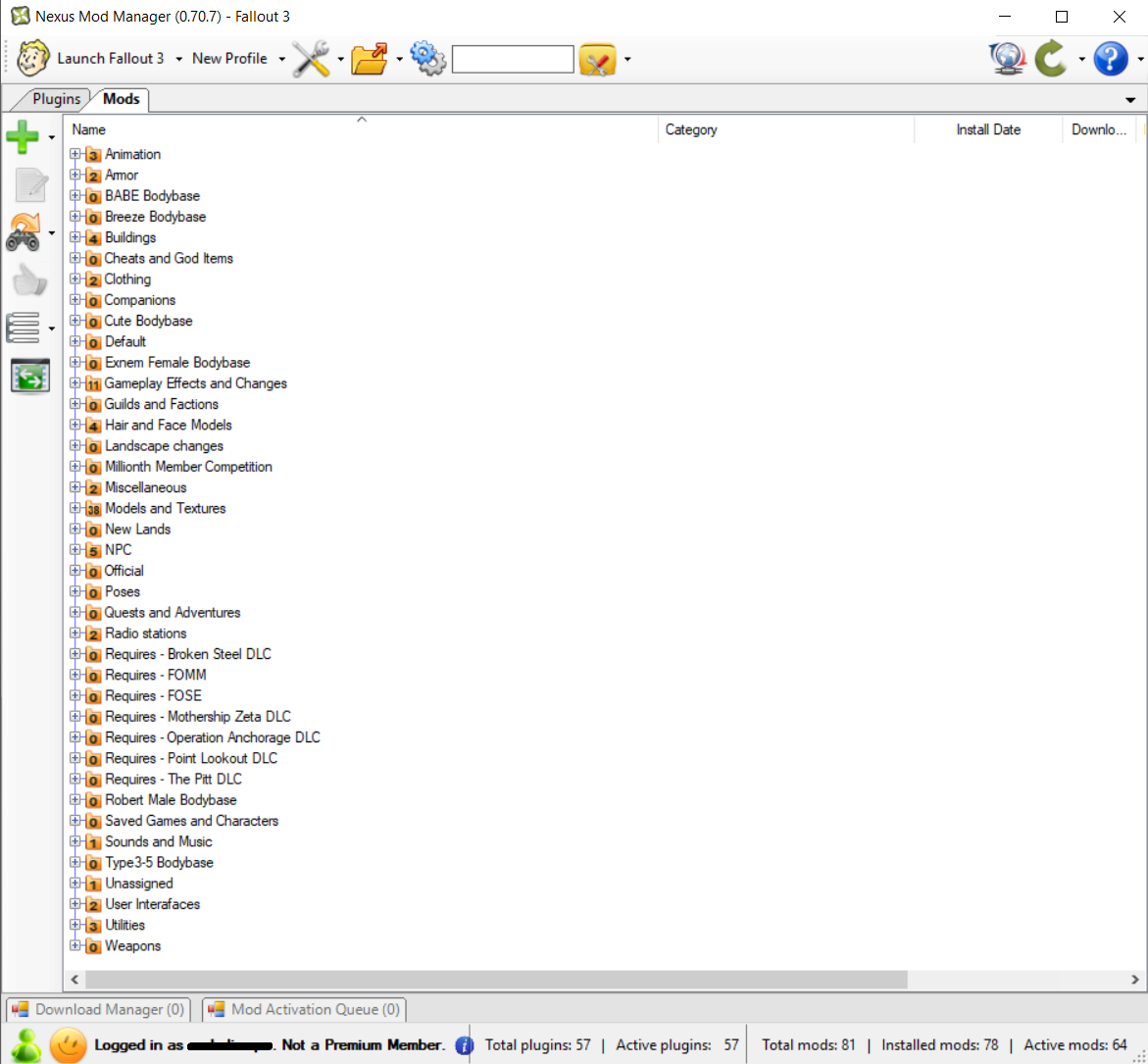Viewport: 1148px width, 1064px height.
Task: Open the Help icon dropdown arrow
Action: [1140, 59]
